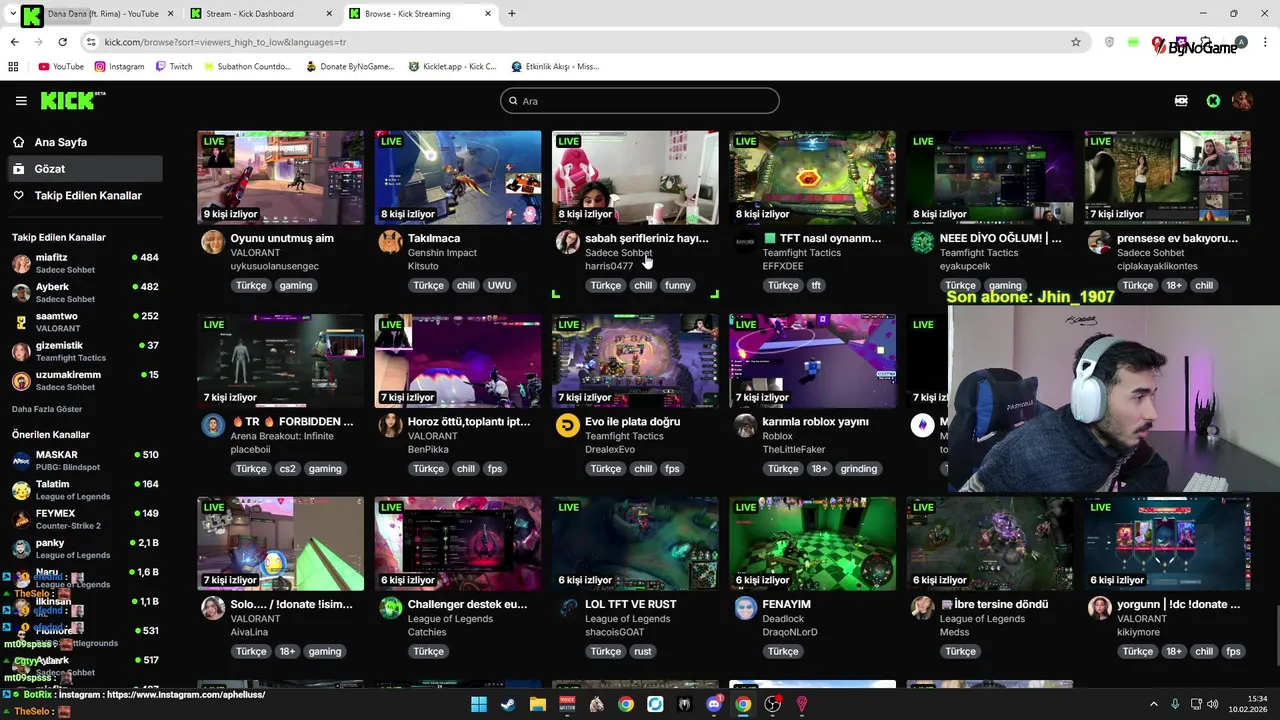The height and width of the screenshot is (720, 1280).
Task: Click the Kitsuto streamer avatar
Action: (x=390, y=242)
